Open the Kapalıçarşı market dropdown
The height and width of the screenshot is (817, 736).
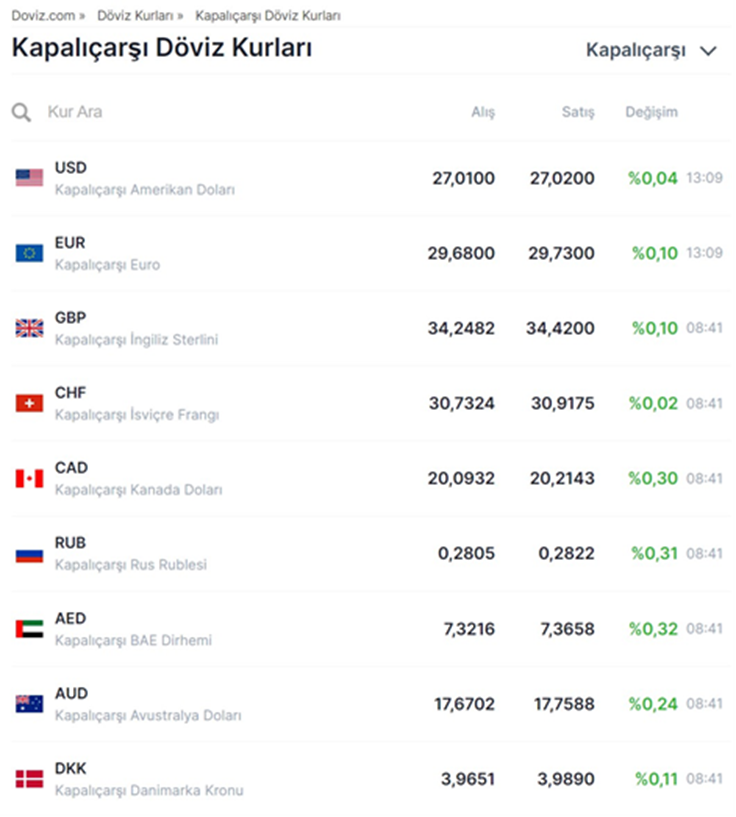(x=651, y=51)
